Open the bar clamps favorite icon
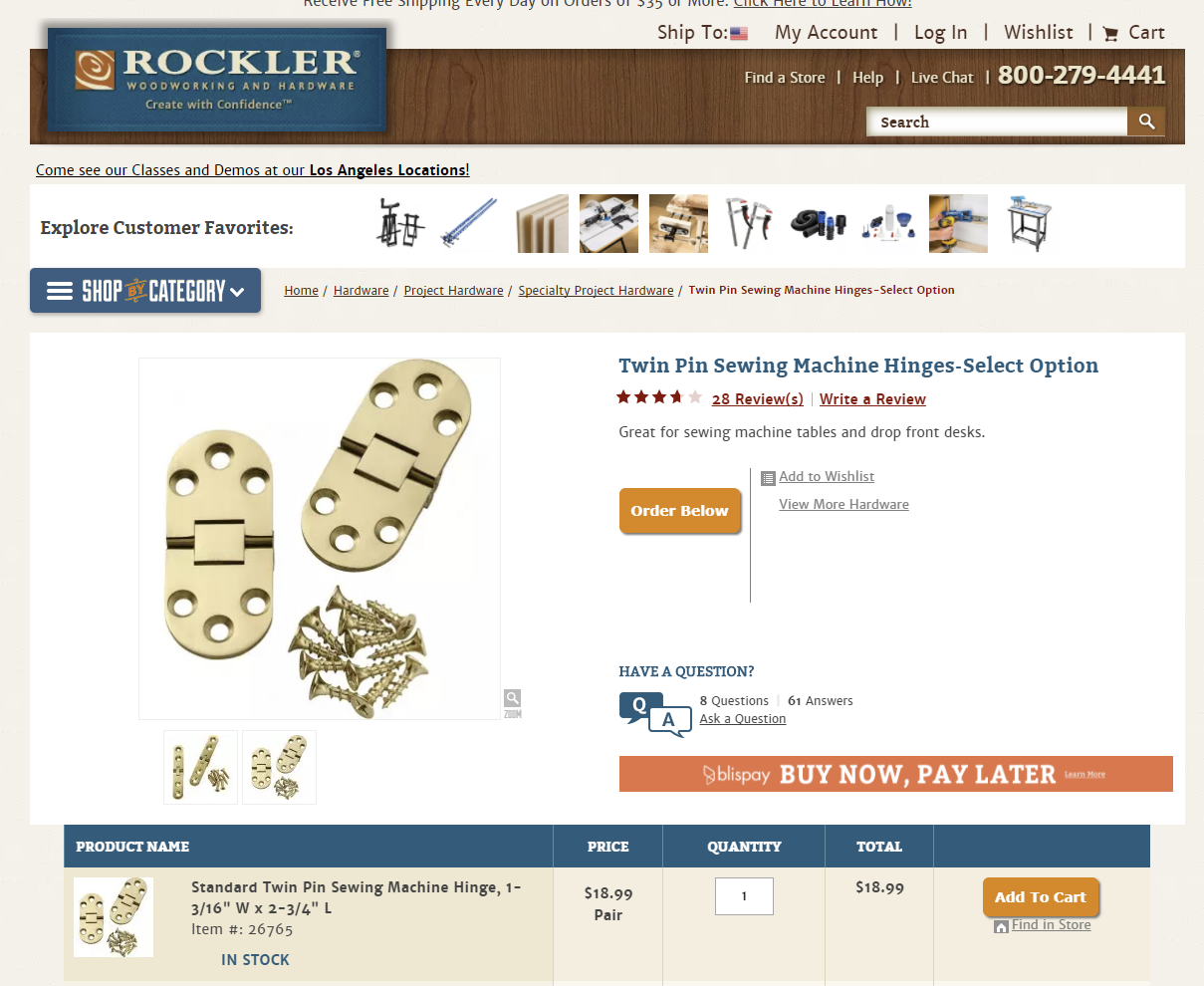This screenshot has width=1204, height=986. [x=749, y=223]
